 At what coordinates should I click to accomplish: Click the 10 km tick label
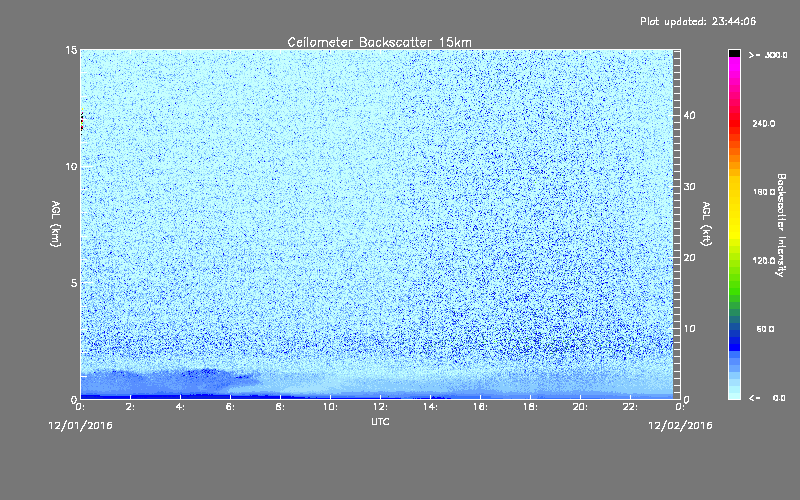pos(71,167)
